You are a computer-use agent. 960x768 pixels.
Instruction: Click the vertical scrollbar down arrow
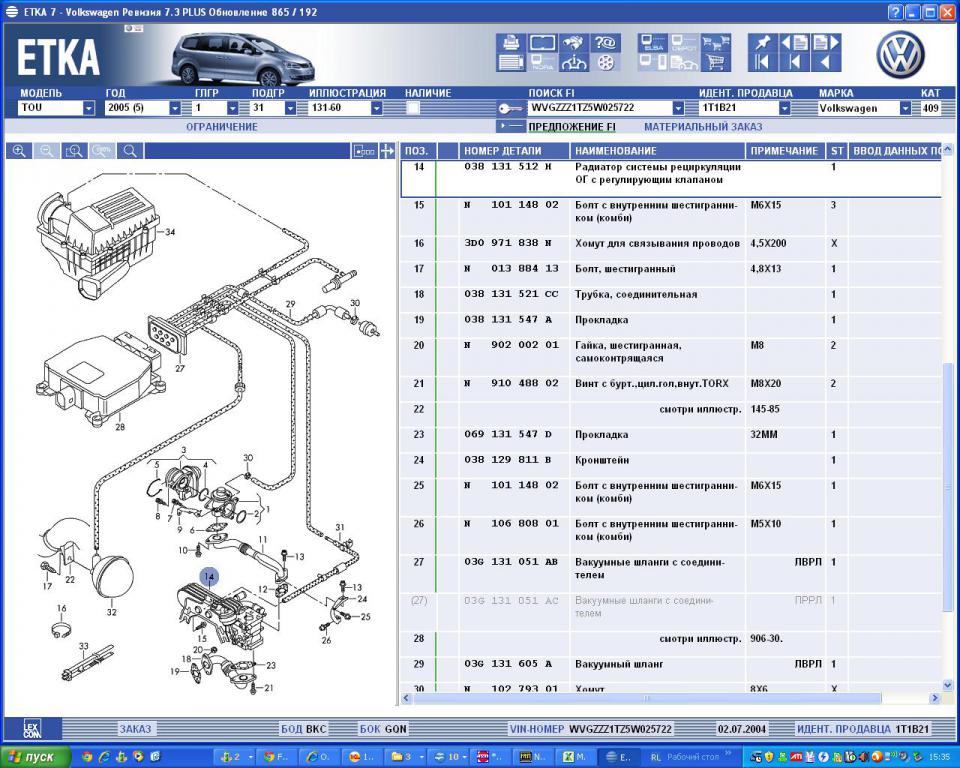[x=948, y=685]
